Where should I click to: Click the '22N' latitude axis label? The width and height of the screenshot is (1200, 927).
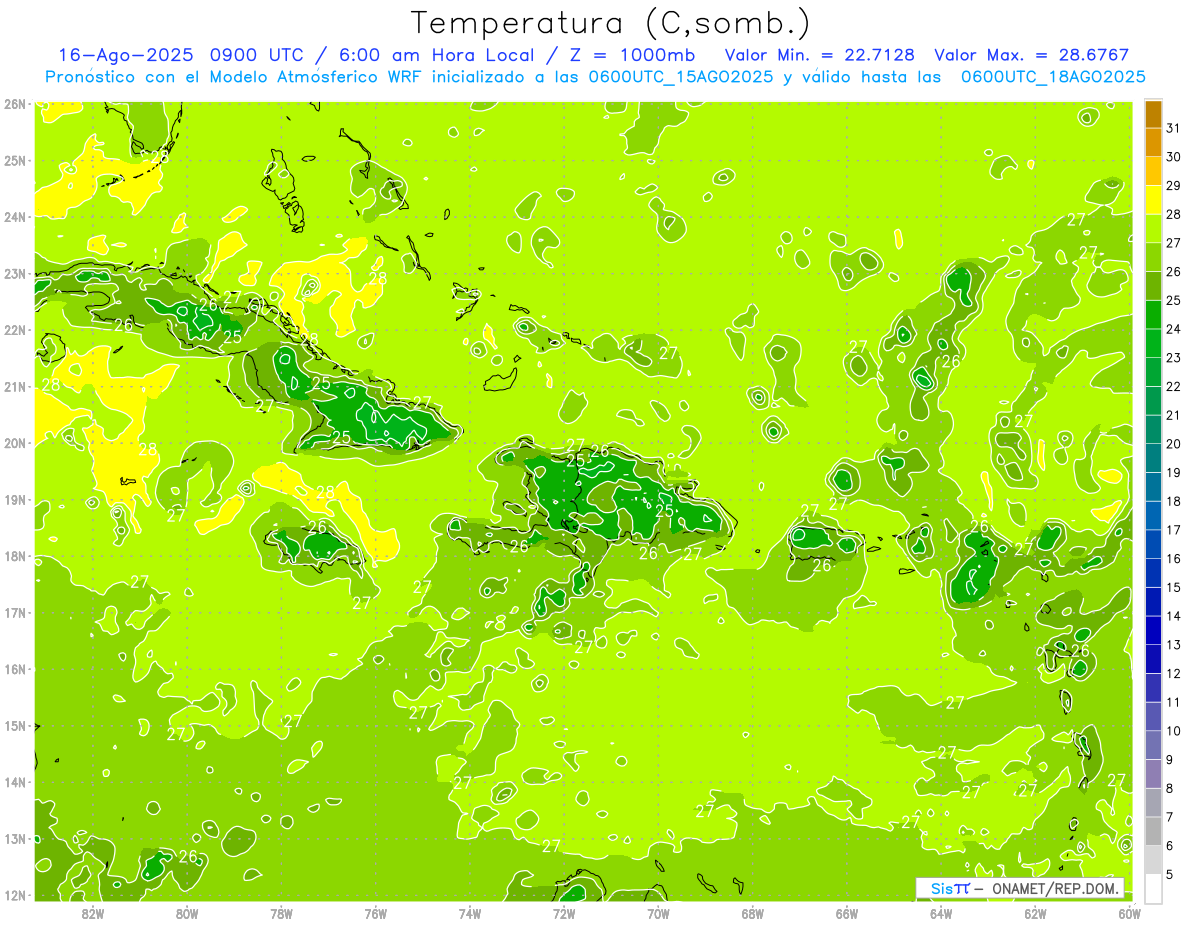click(14, 330)
